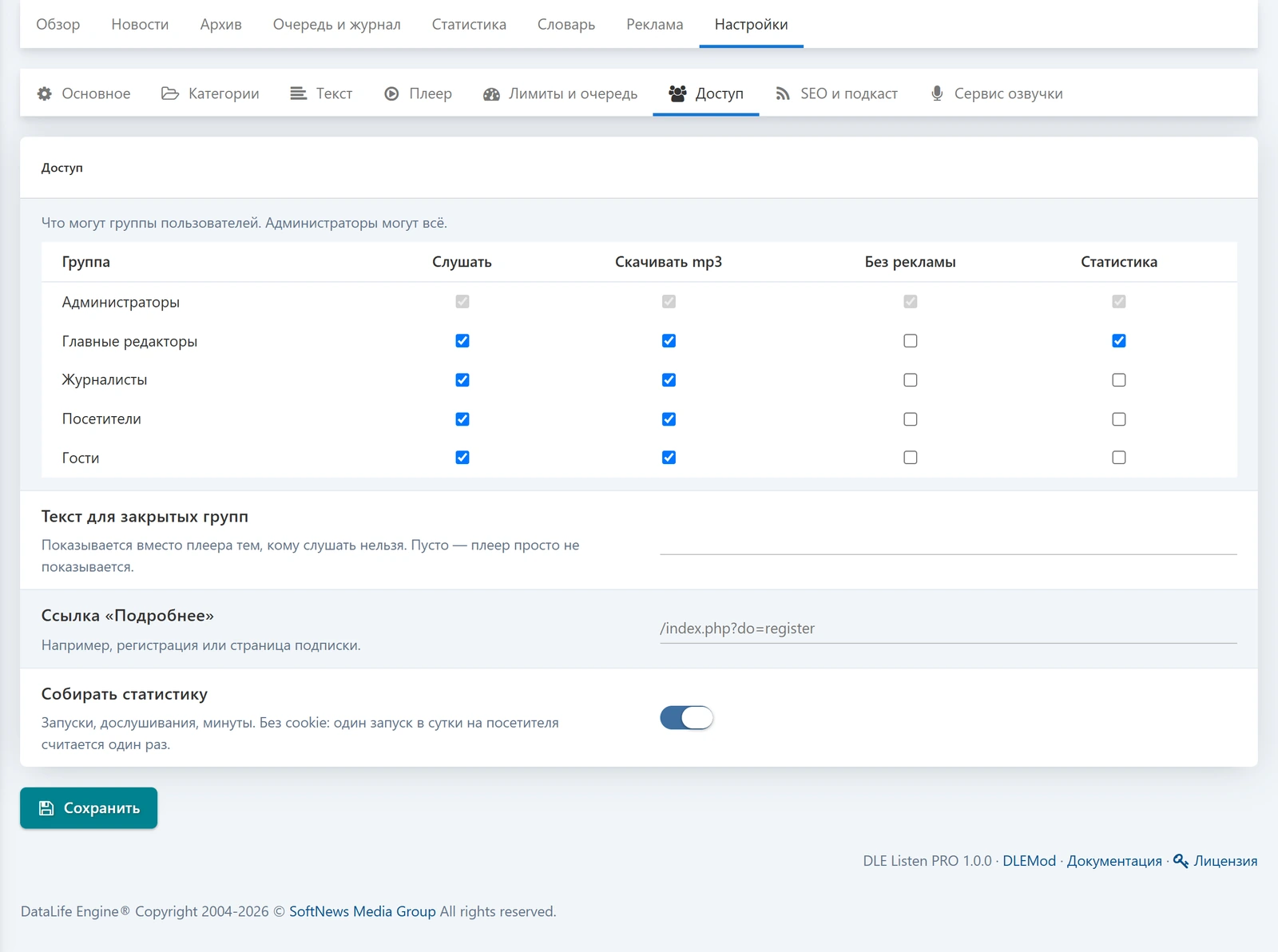1278x952 pixels.
Task: Disable Слушать for Гости
Action: (462, 458)
